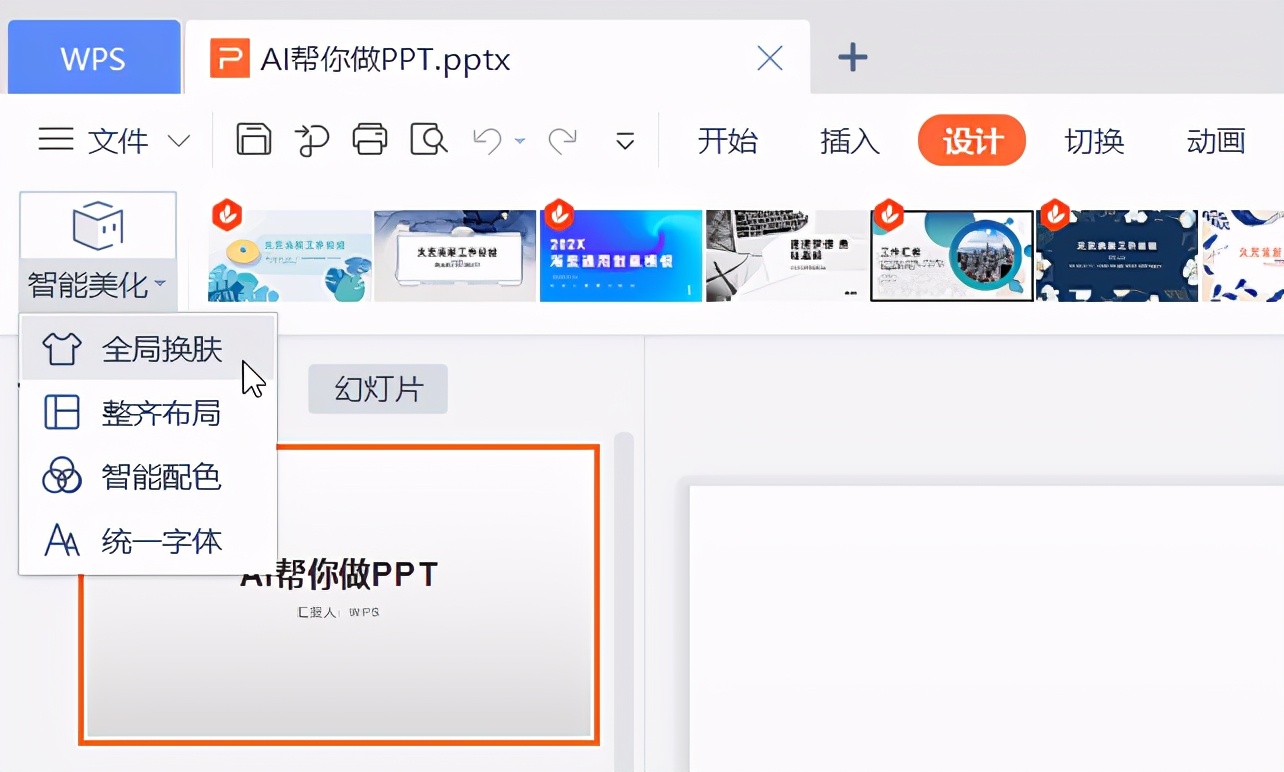Screen dimensions: 1284x772
Task: Undo the last action
Action: click(489, 139)
